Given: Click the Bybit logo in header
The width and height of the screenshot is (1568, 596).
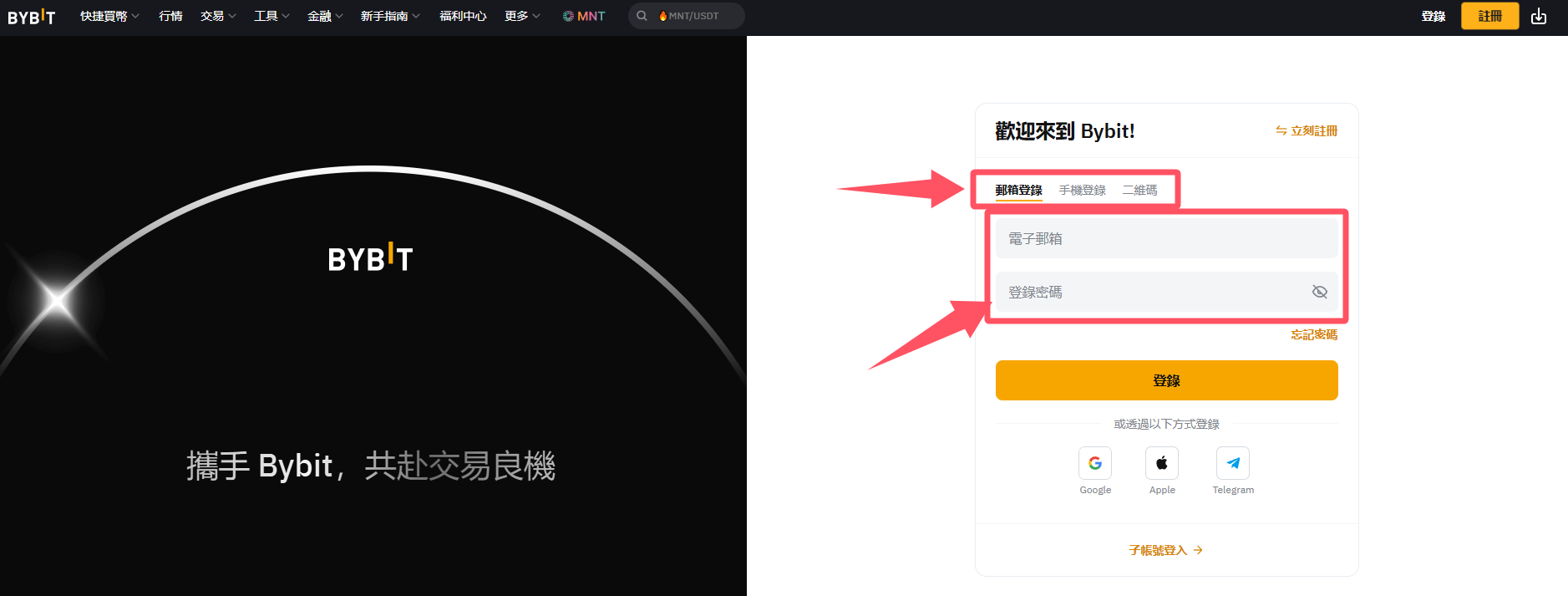Looking at the screenshot, I should (x=32, y=17).
